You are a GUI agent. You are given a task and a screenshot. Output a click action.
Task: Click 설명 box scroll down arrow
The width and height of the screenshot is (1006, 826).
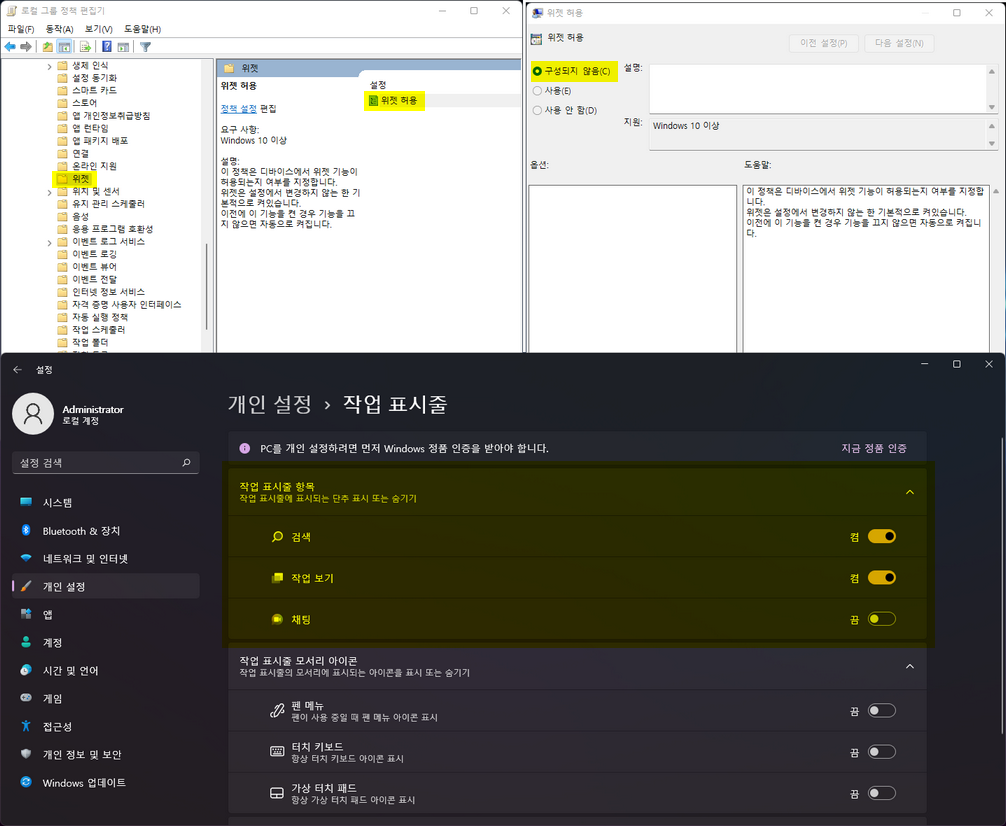[x=992, y=107]
